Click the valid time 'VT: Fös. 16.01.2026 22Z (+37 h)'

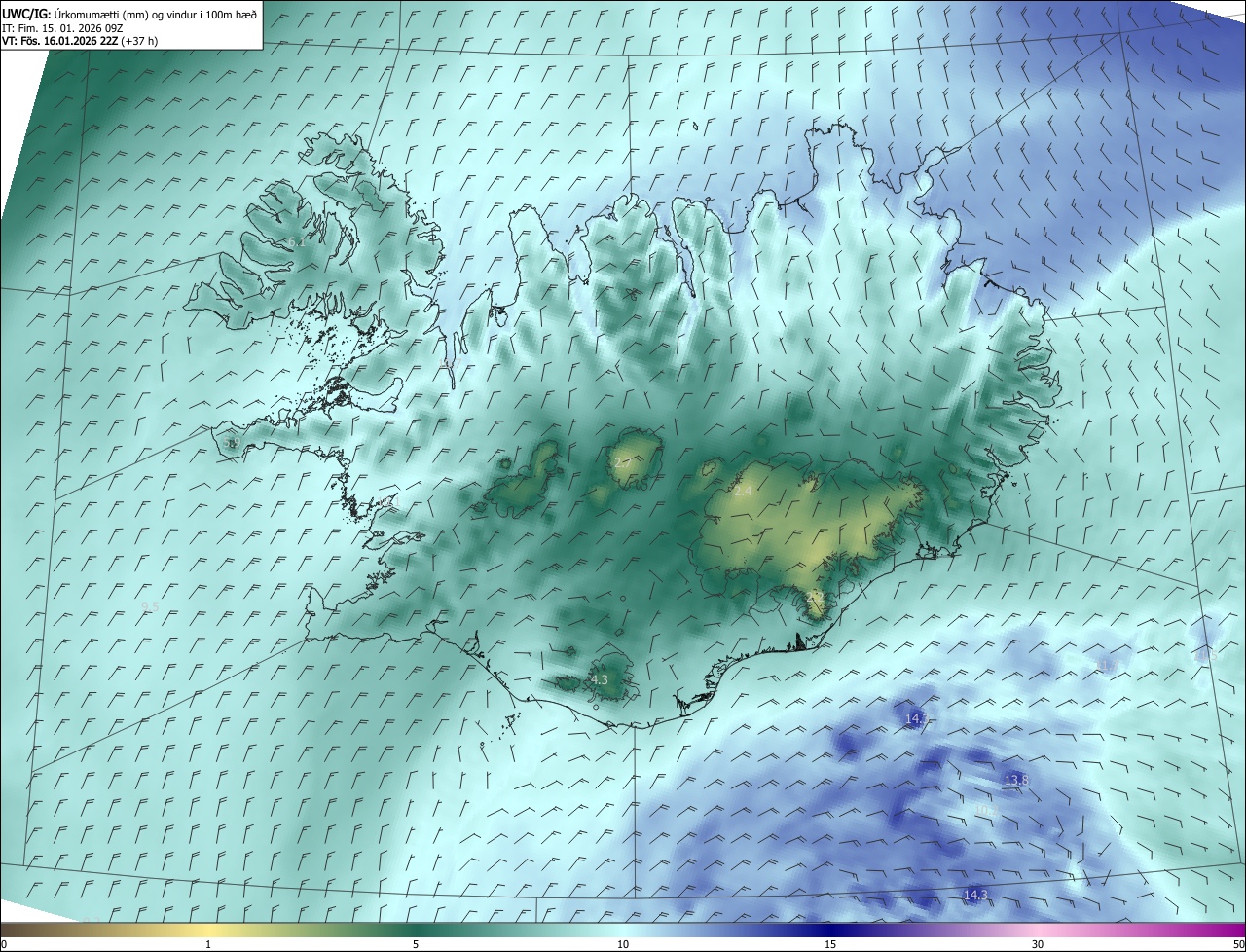[80, 41]
